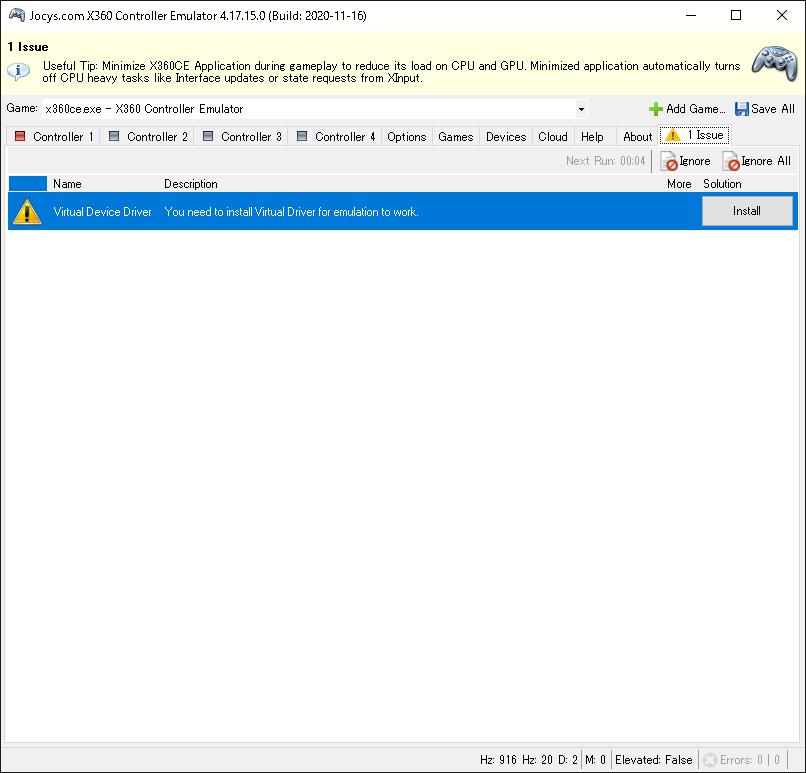Viewport: 806px width, 773px height.
Task: Open the Devices tab
Action: 506,137
